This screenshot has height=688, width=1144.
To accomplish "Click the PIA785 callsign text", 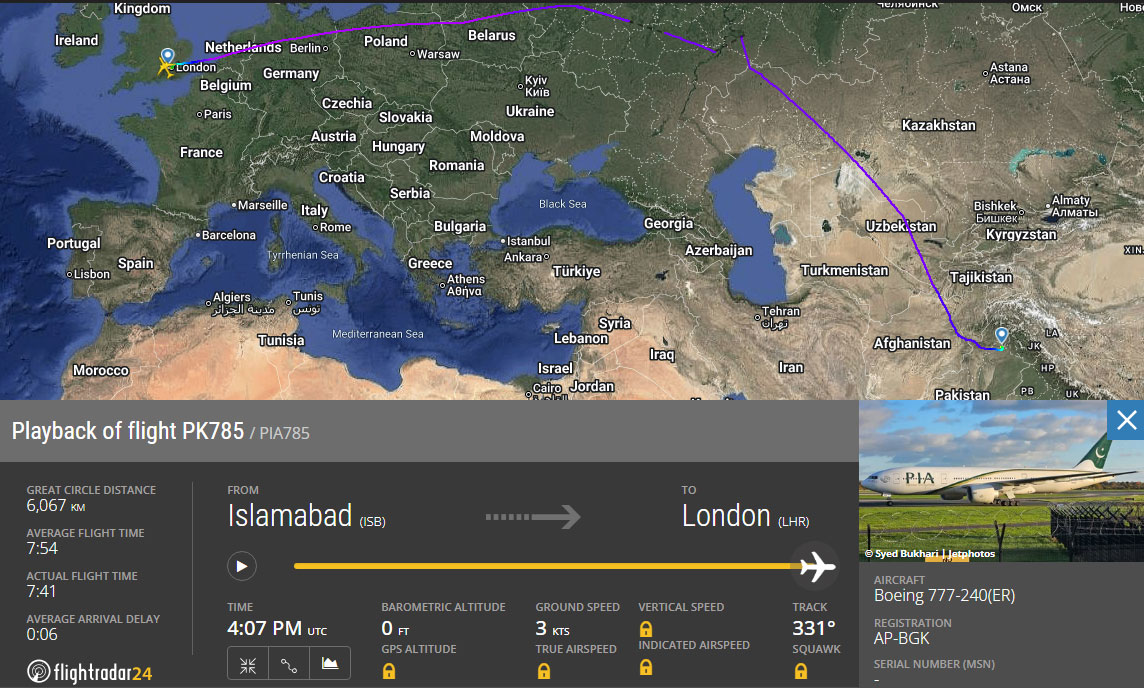I will 285,433.
